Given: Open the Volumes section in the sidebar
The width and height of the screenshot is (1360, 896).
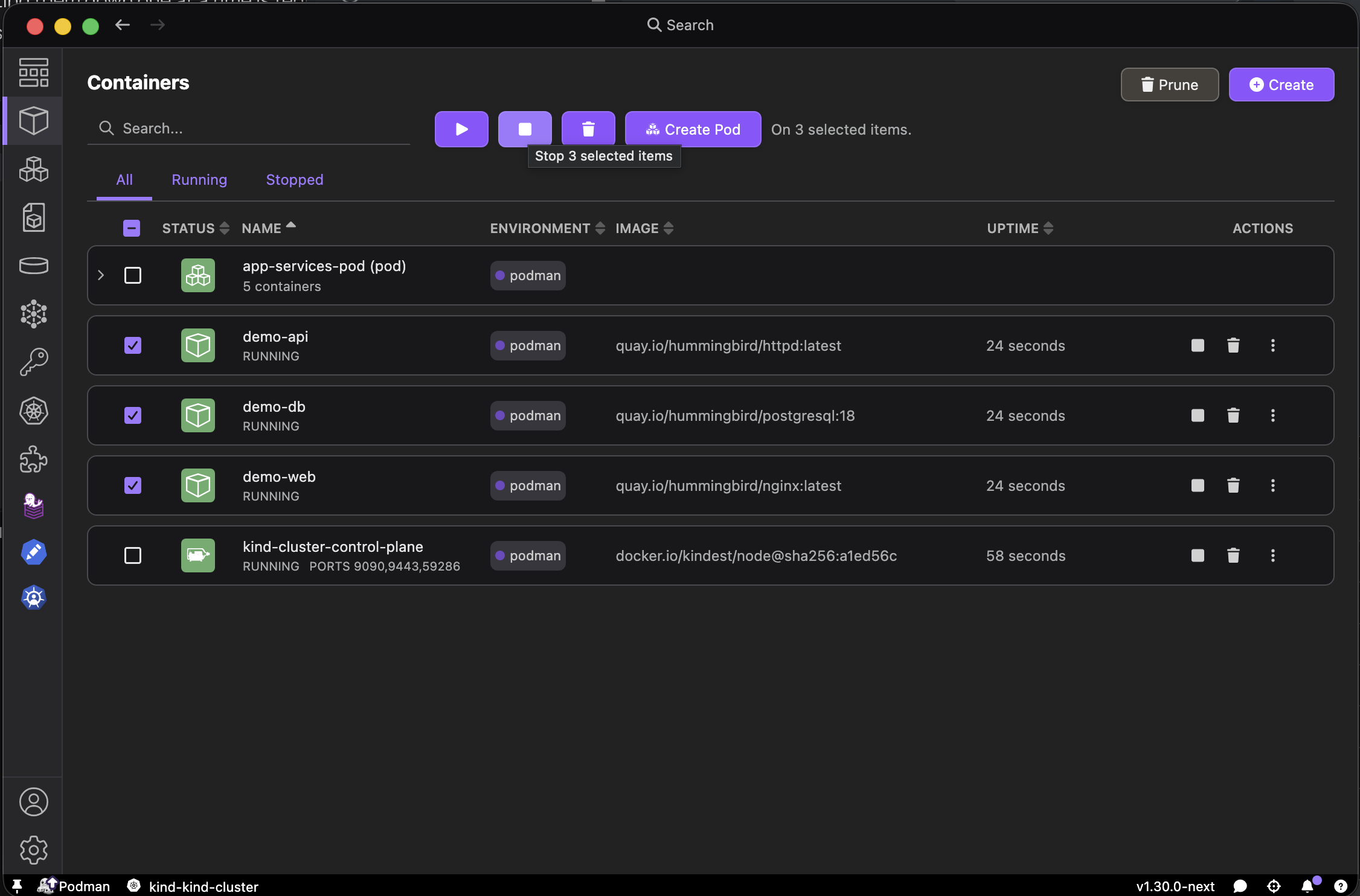Looking at the screenshot, I should [34, 266].
